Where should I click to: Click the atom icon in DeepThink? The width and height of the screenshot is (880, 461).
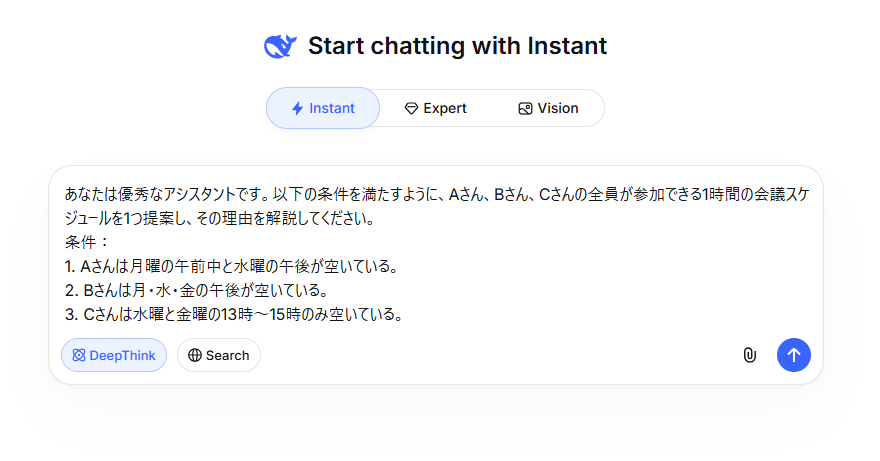pos(79,355)
